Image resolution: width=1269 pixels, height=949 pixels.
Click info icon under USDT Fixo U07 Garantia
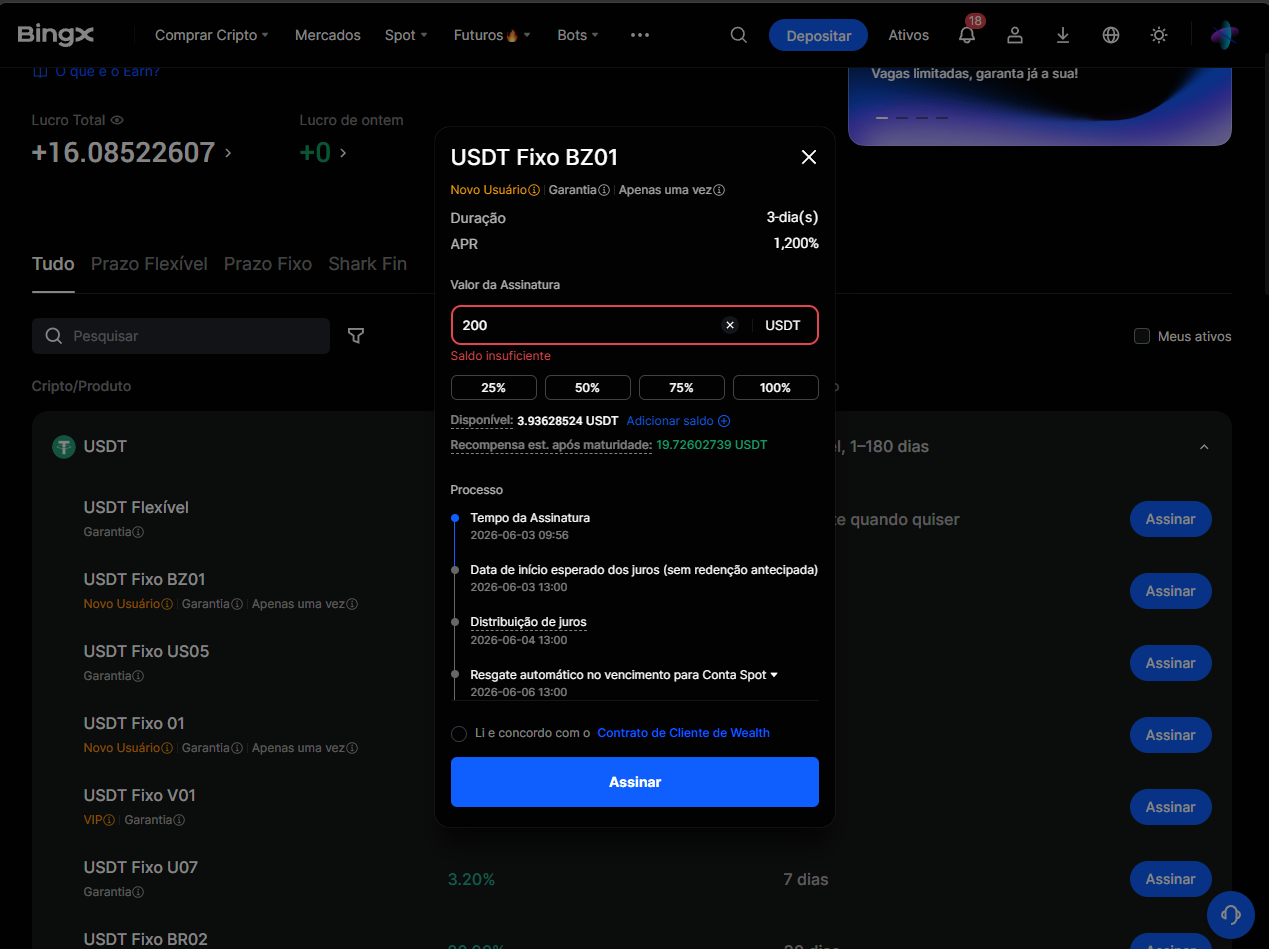pyautogui.click(x=138, y=892)
